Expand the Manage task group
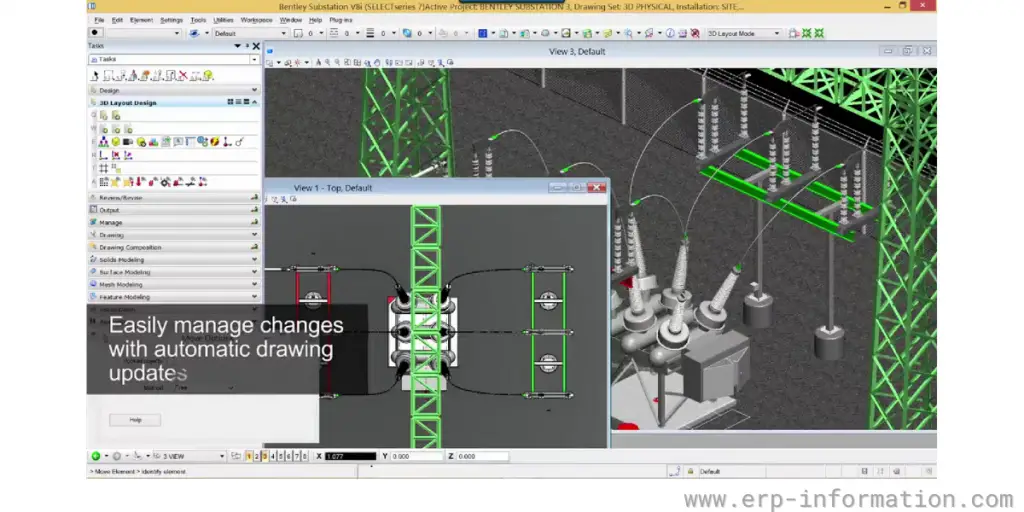The width and height of the screenshot is (1024, 512). 255,222
